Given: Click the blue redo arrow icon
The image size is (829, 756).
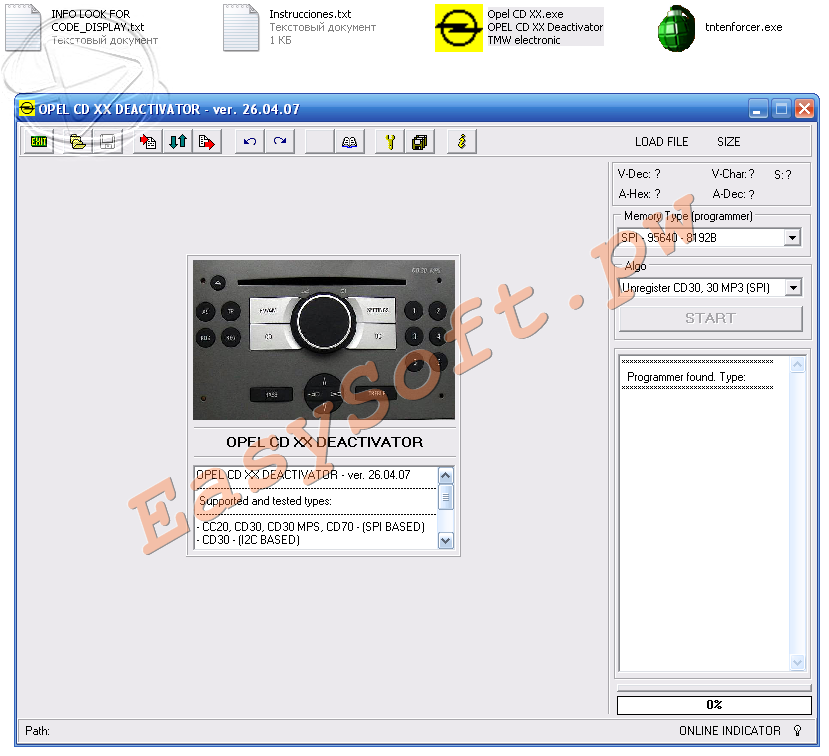Looking at the screenshot, I should click(280, 142).
